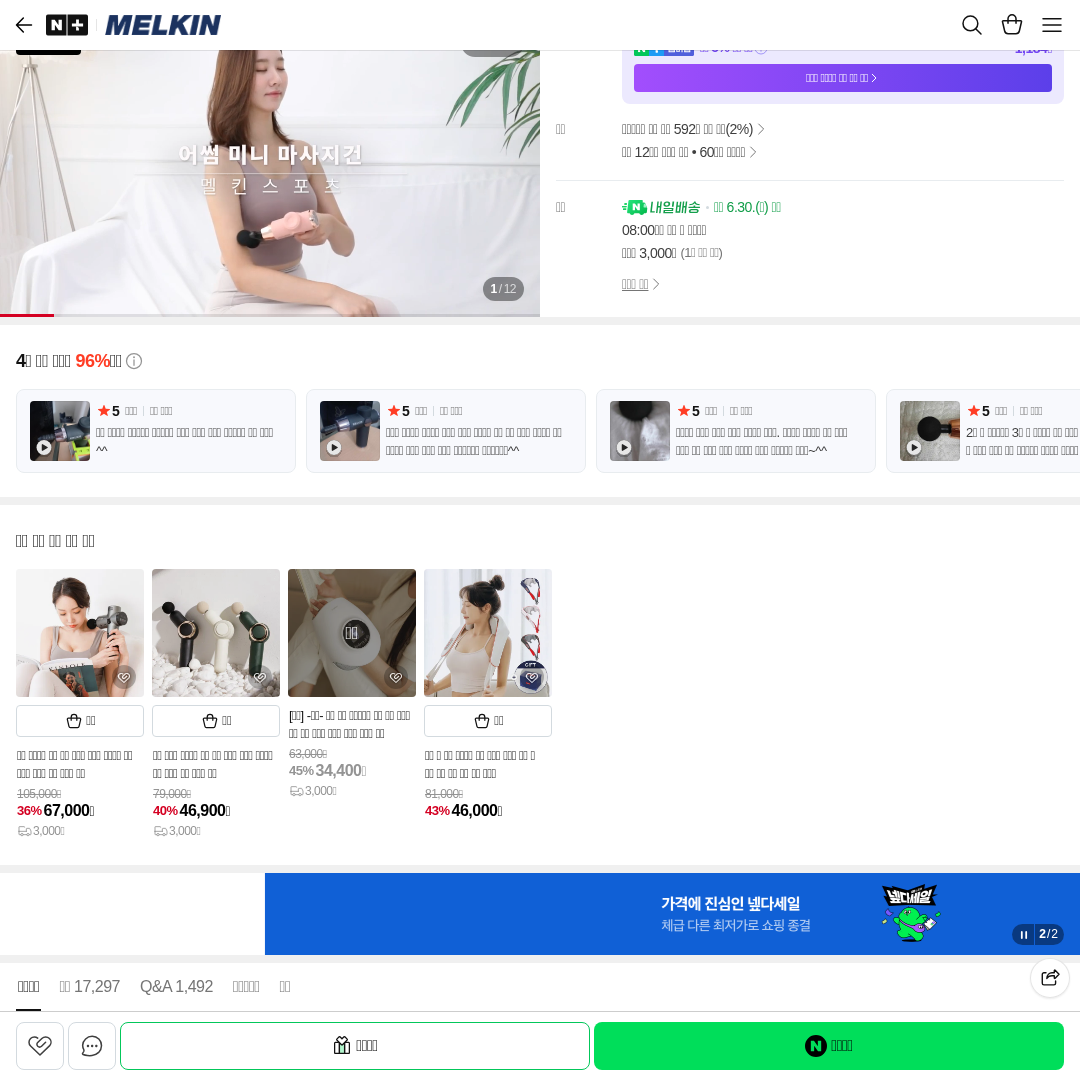1080x1080 pixels.
Task: Switch to the Q&A 1,492 tab
Action: point(176,987)
